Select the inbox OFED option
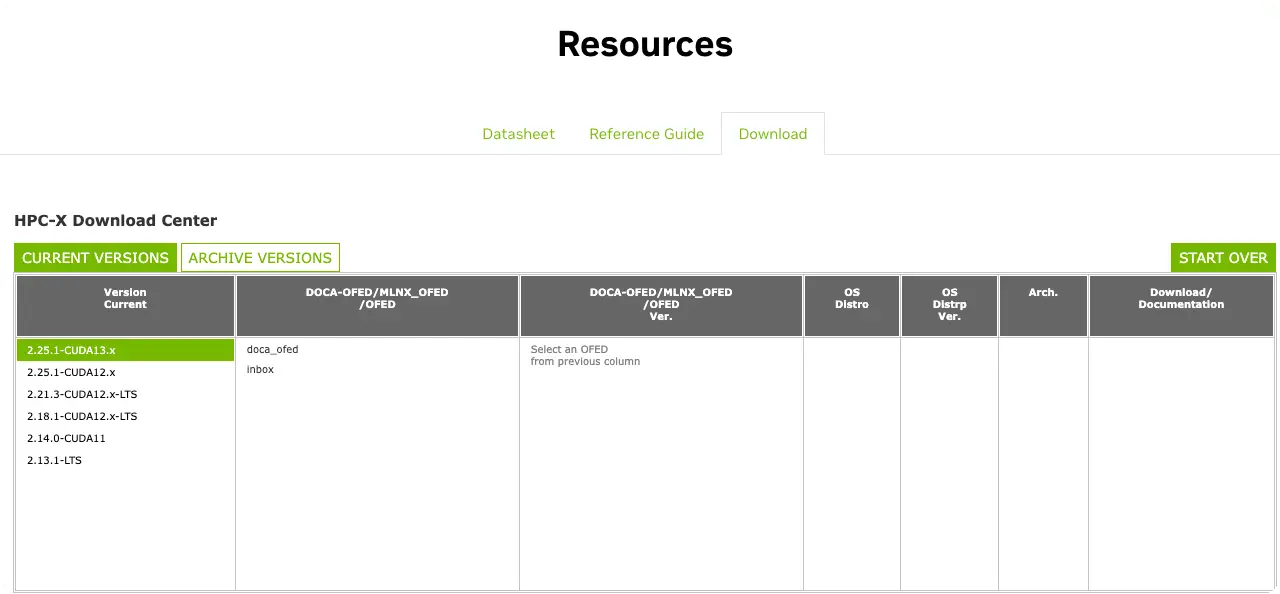 tap(260, 370)
